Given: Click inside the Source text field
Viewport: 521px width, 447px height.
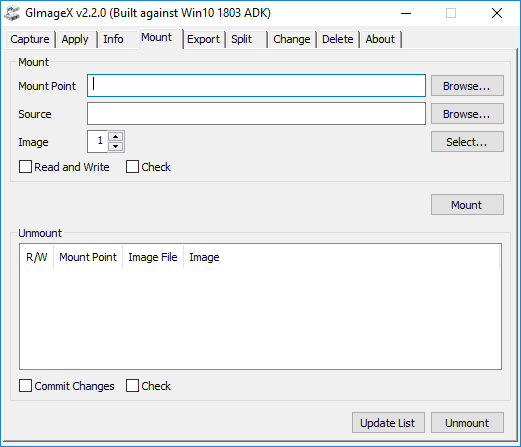Looking at the screenshot, I should (256, 114).
